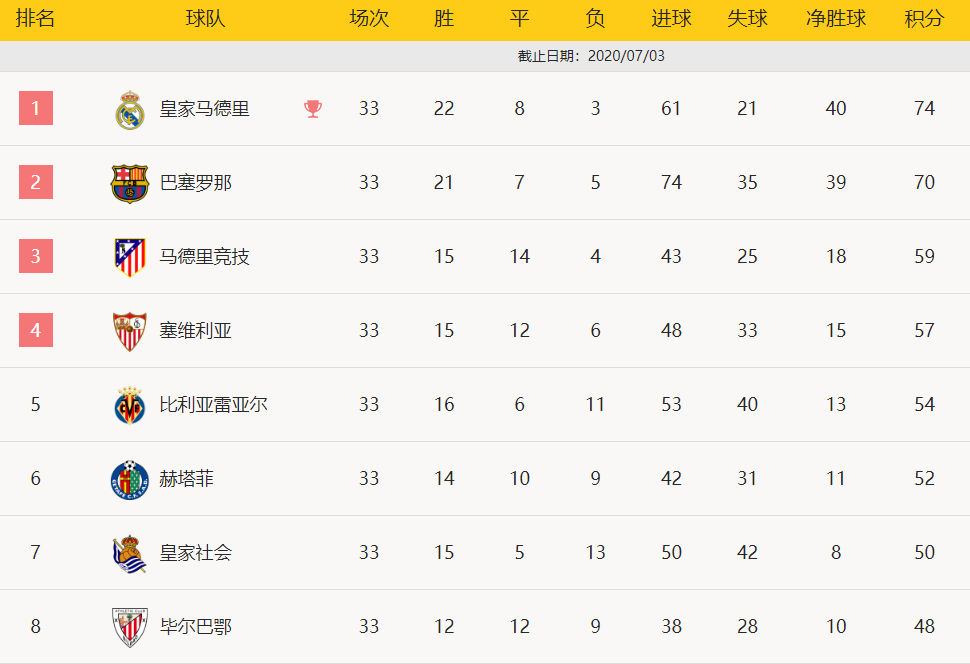Click the Real Sociedad club crest
The width and height of the screenshot is (970, 664).
[130, 554]
